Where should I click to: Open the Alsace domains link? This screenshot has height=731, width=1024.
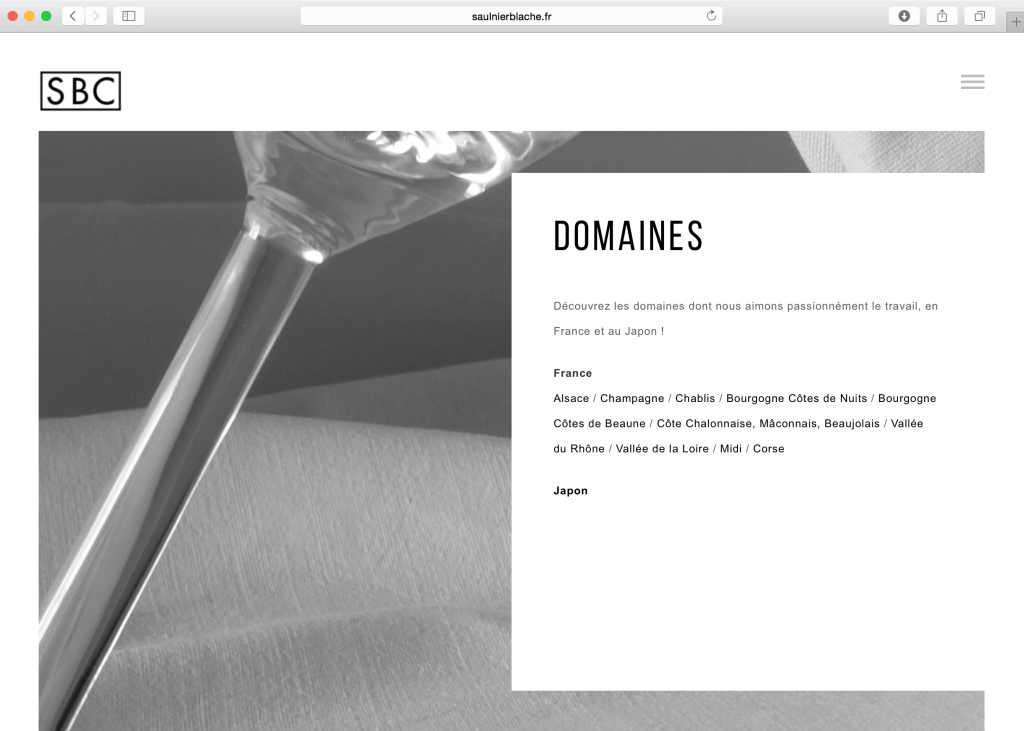571,398
